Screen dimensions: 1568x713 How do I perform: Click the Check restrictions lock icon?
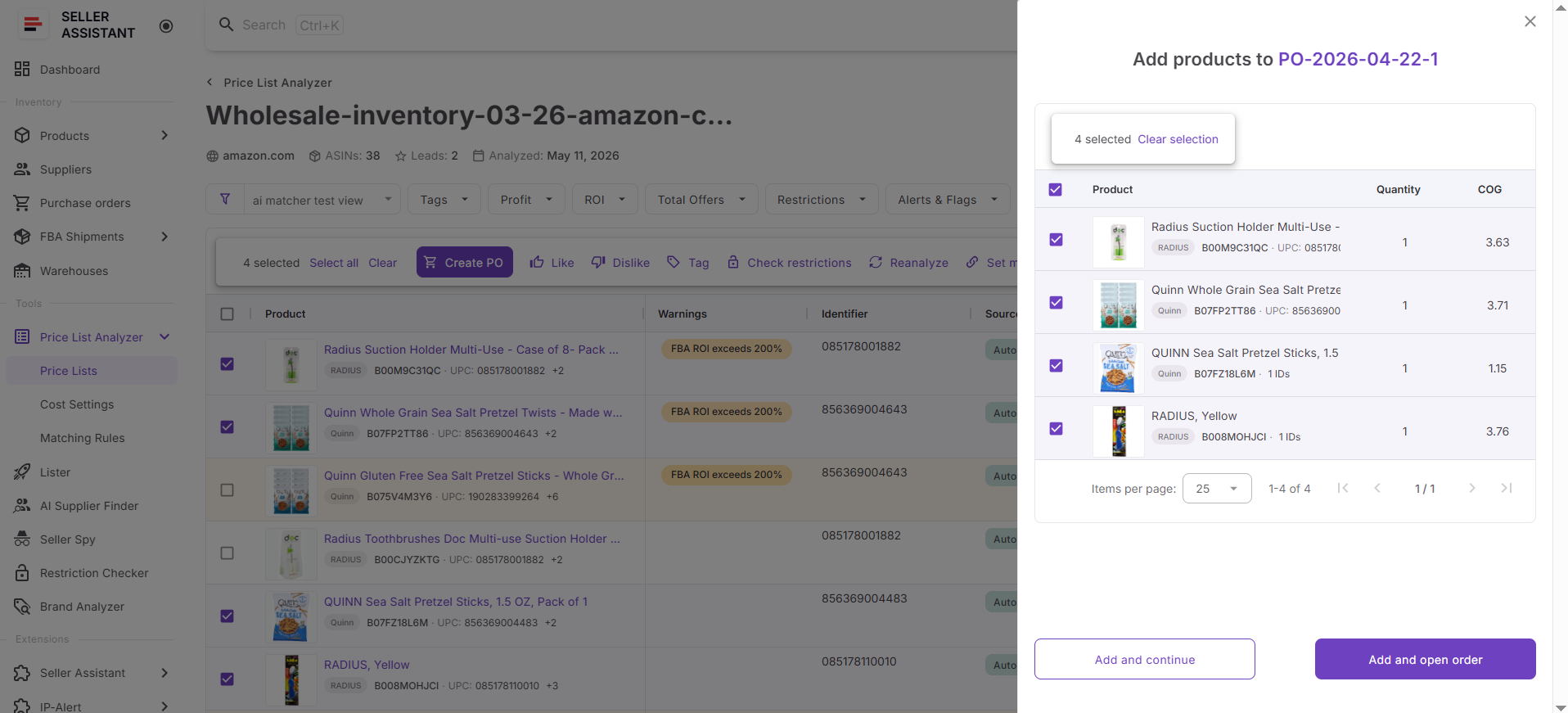pyautogui.click(x=733, y=262)
